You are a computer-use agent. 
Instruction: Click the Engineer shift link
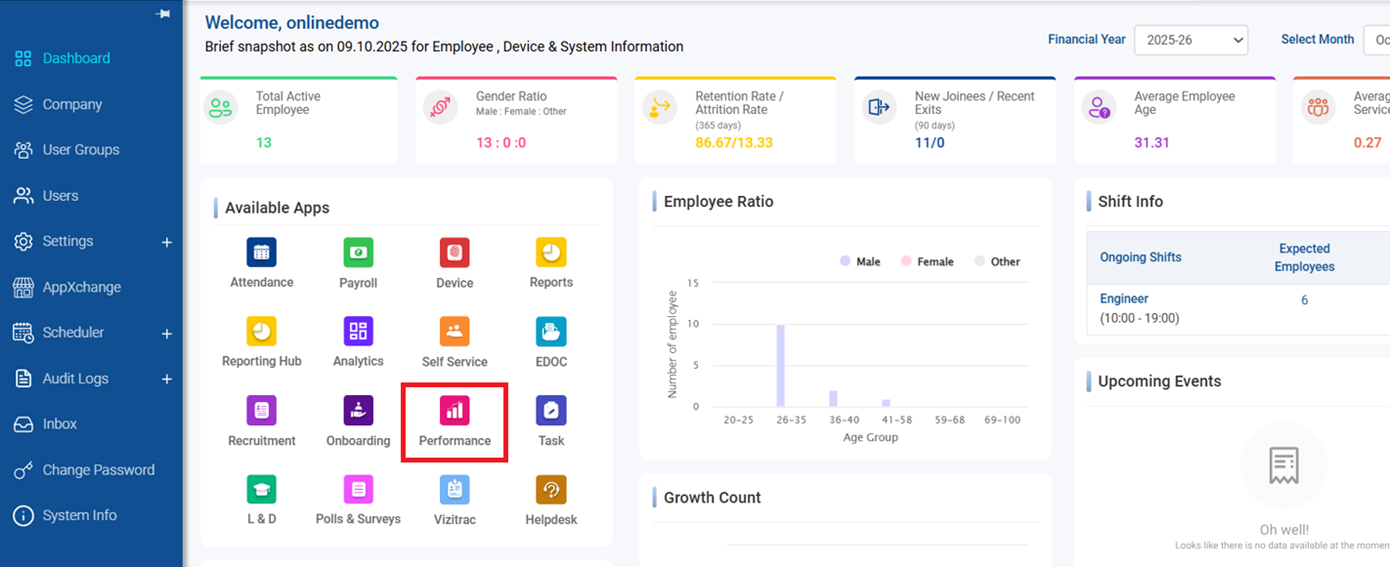(1124, 299)
